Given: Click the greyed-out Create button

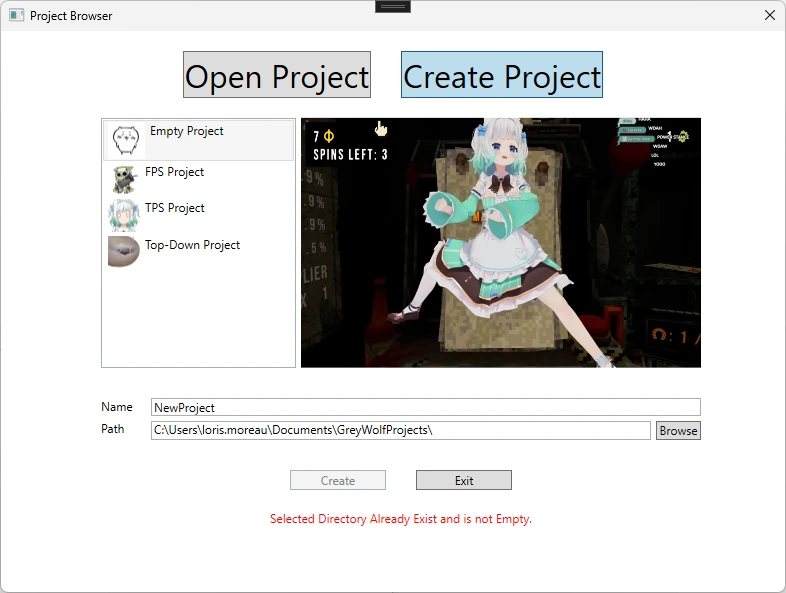Looking at the screenshot, I should point(338,481).
